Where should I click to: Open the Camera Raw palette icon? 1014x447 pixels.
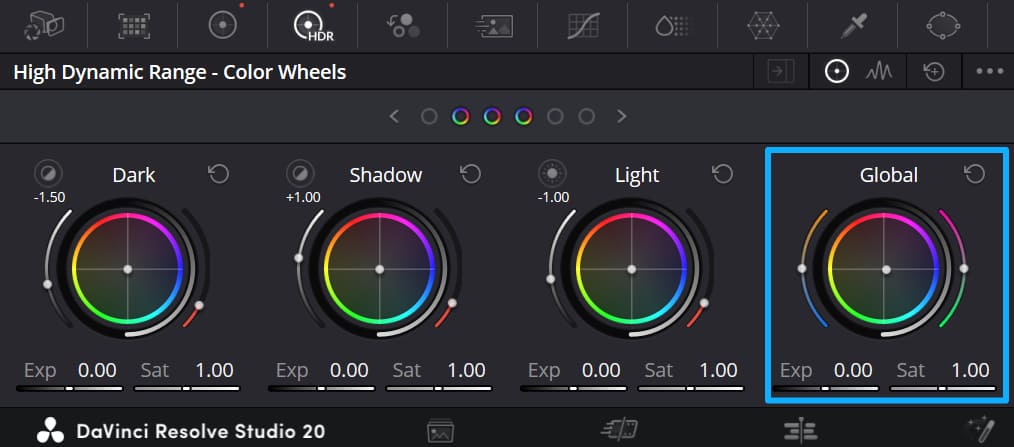[43, 26]
